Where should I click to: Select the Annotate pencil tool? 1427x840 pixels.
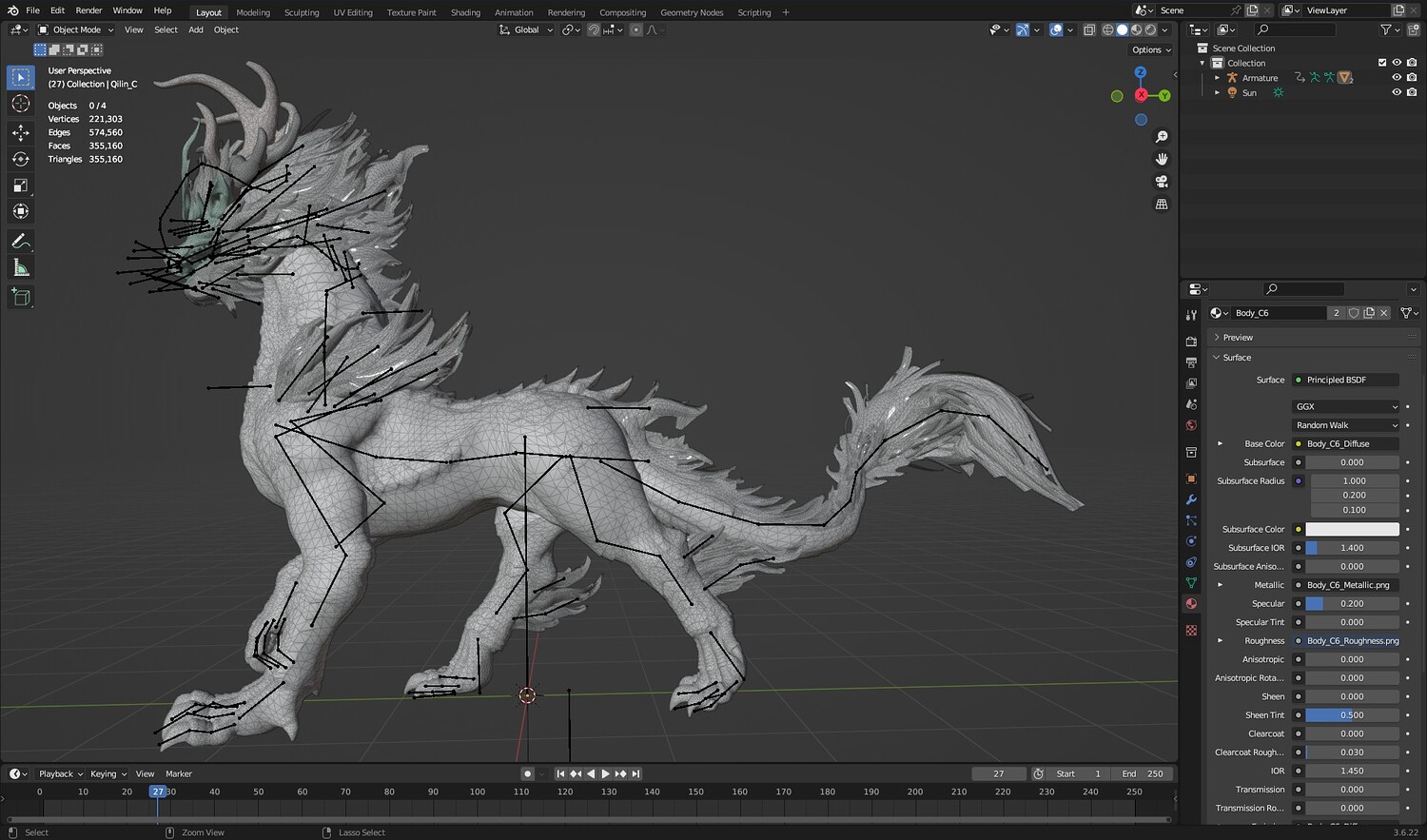[x=21, y=242]
